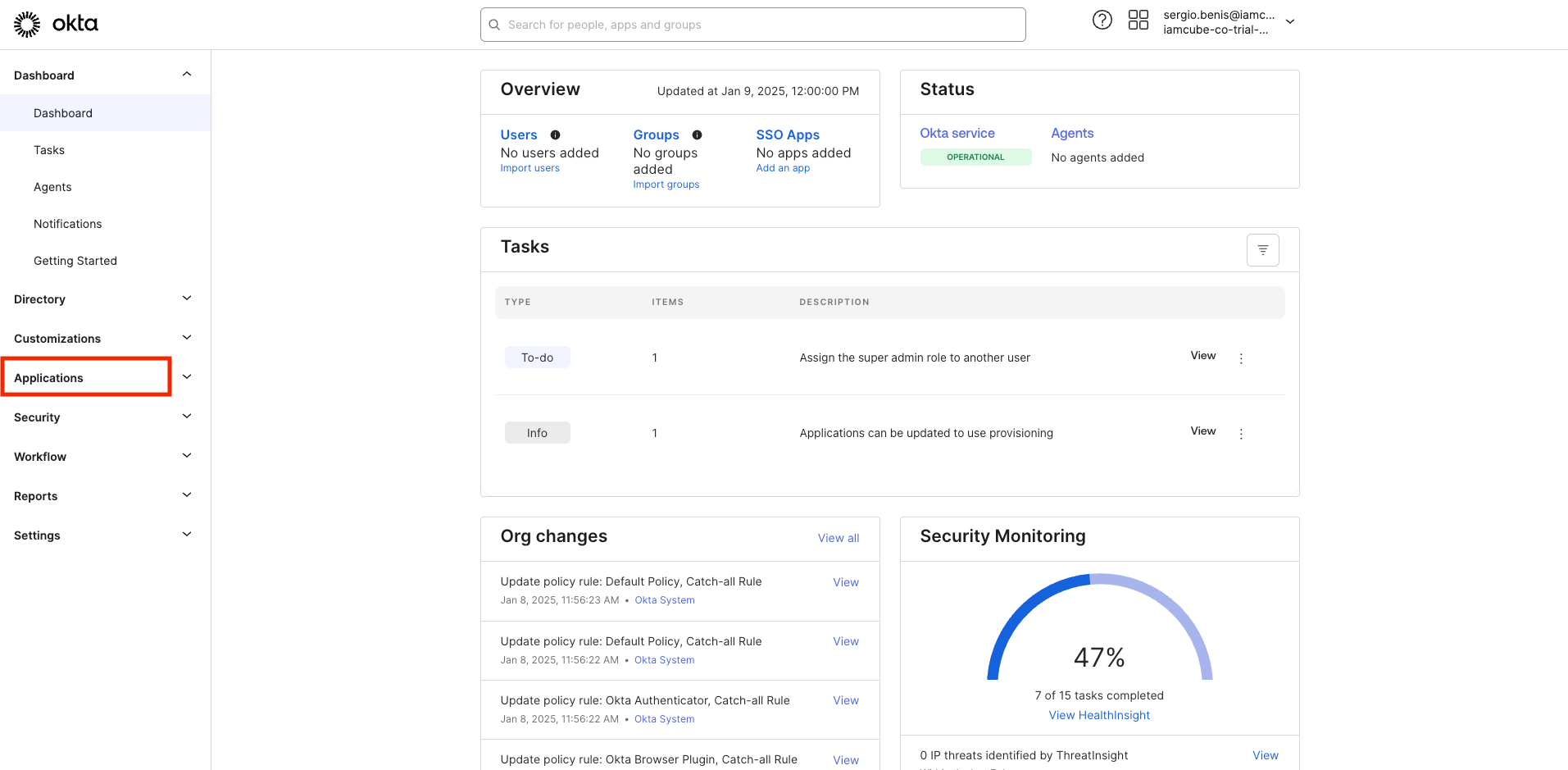View the Okta Browser Plugin rule change
This screenshot has height=770, width=1568.
click(846, 760)
